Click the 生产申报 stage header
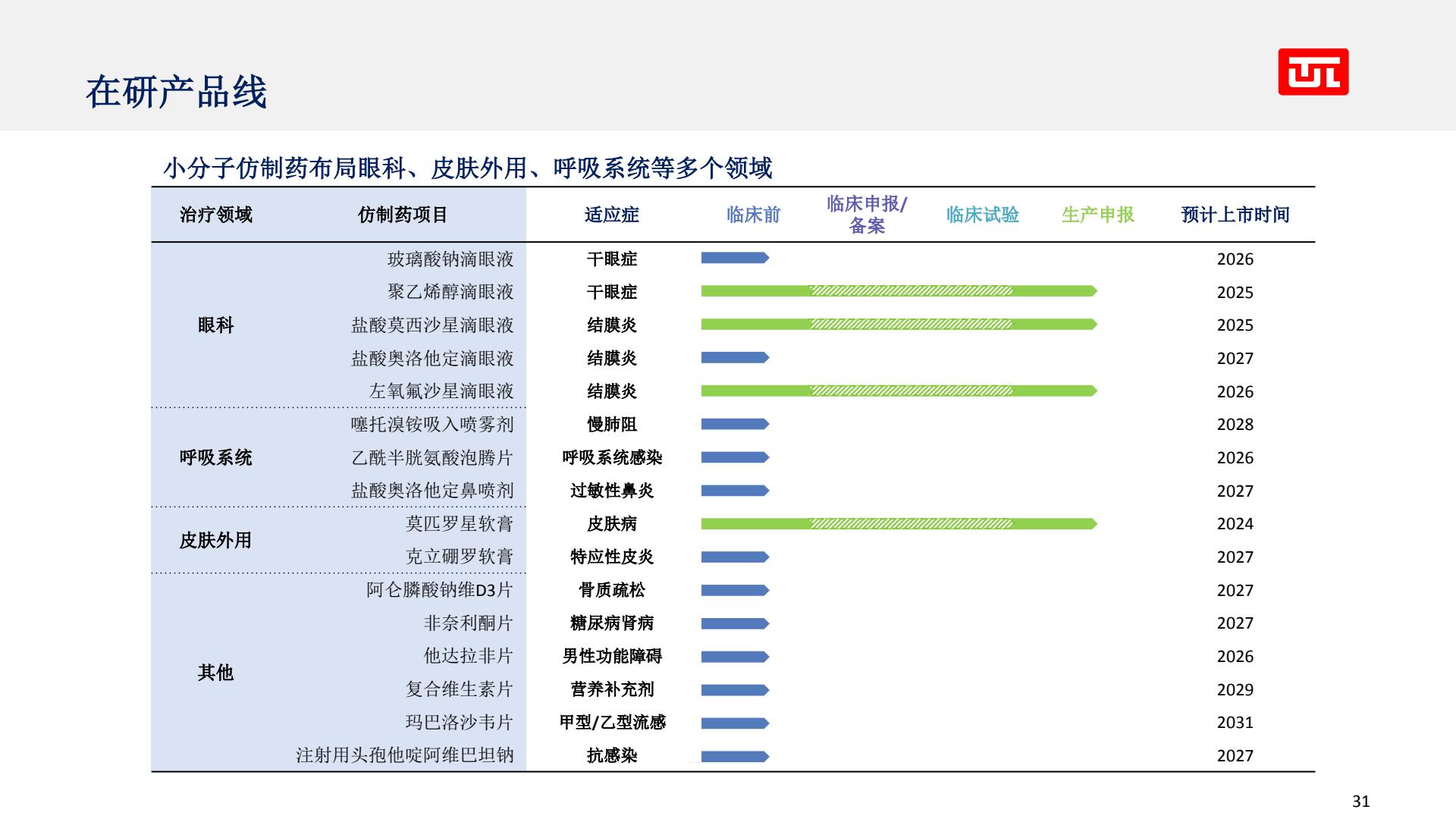Screen dimensions: 1456x819 [1098, 215]
